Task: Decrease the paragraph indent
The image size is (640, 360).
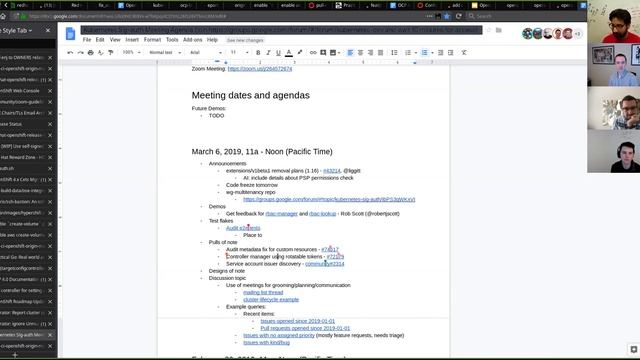Action: tap(440, 53)
